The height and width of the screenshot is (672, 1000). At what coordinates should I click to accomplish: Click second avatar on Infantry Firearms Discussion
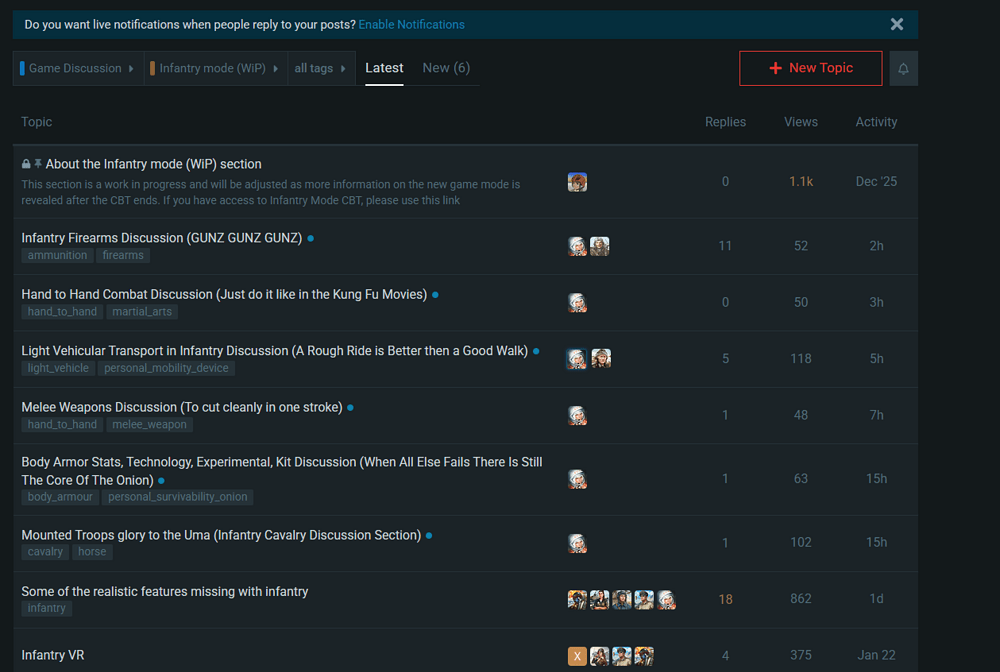point(599,246)
